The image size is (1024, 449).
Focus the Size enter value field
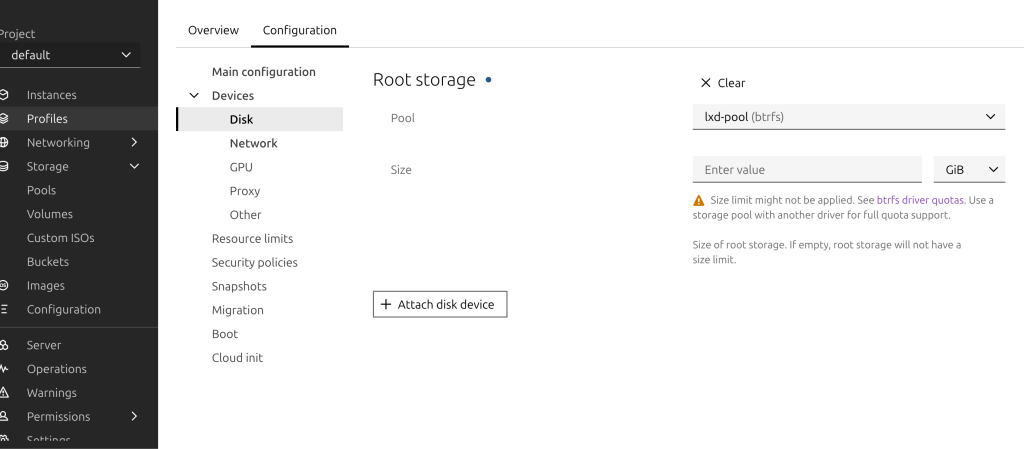806,170
